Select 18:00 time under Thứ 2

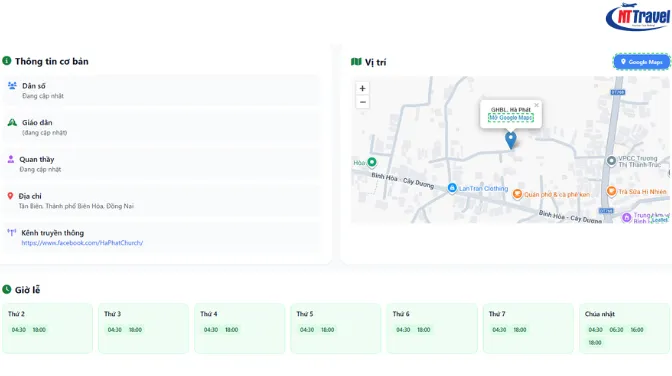[39, 330]
